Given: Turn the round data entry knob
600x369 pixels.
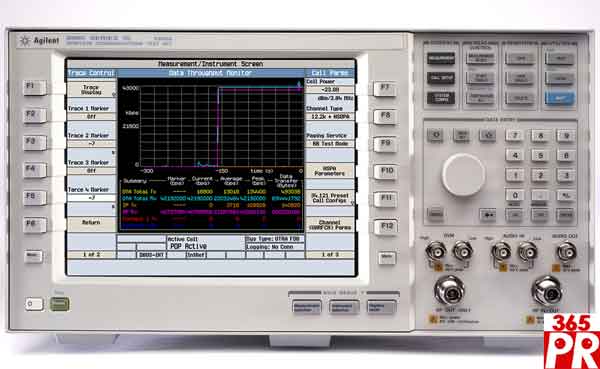Looking at the screenshot, I should tap(463, 175).
